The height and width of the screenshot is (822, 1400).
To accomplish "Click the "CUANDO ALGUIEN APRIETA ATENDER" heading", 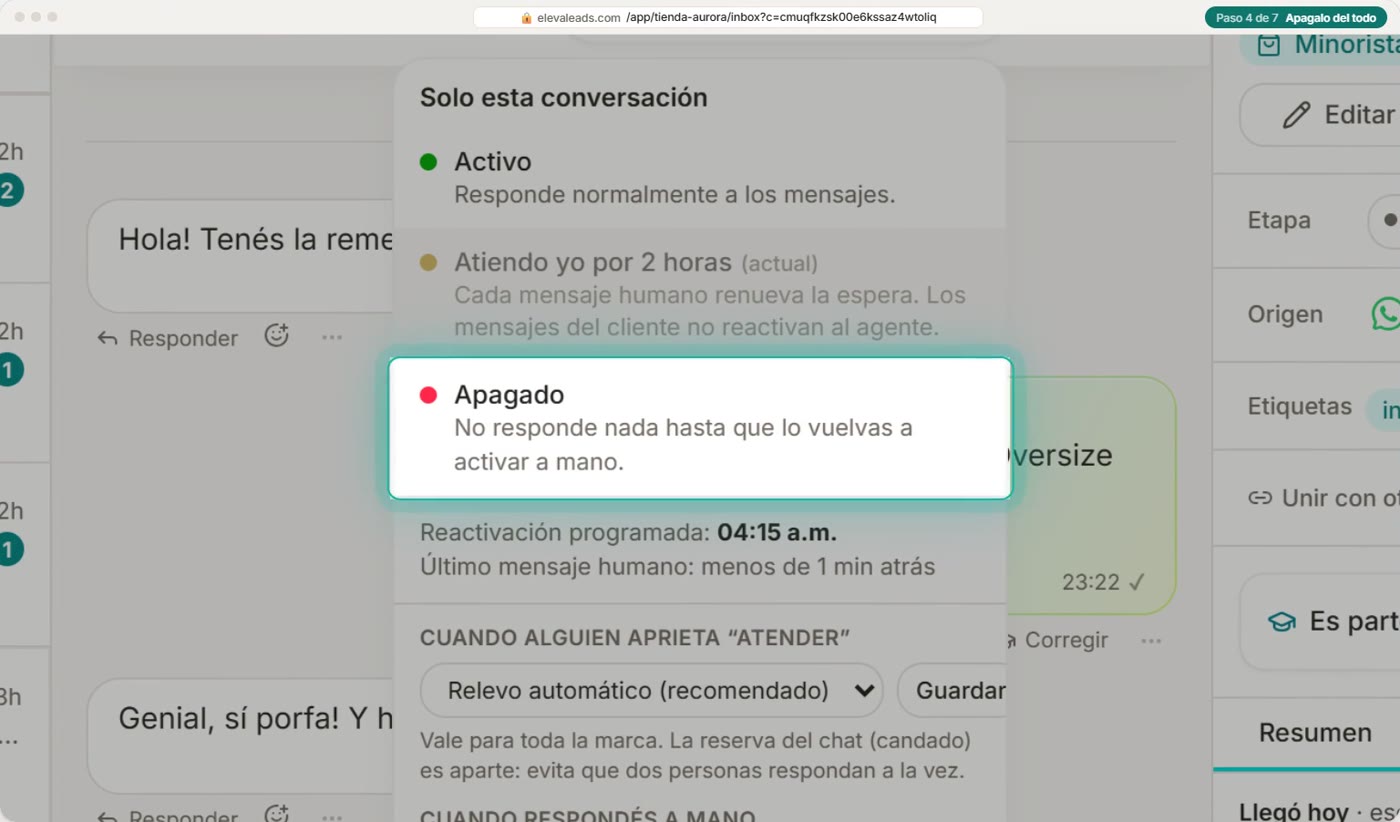I will coord(635,638).
